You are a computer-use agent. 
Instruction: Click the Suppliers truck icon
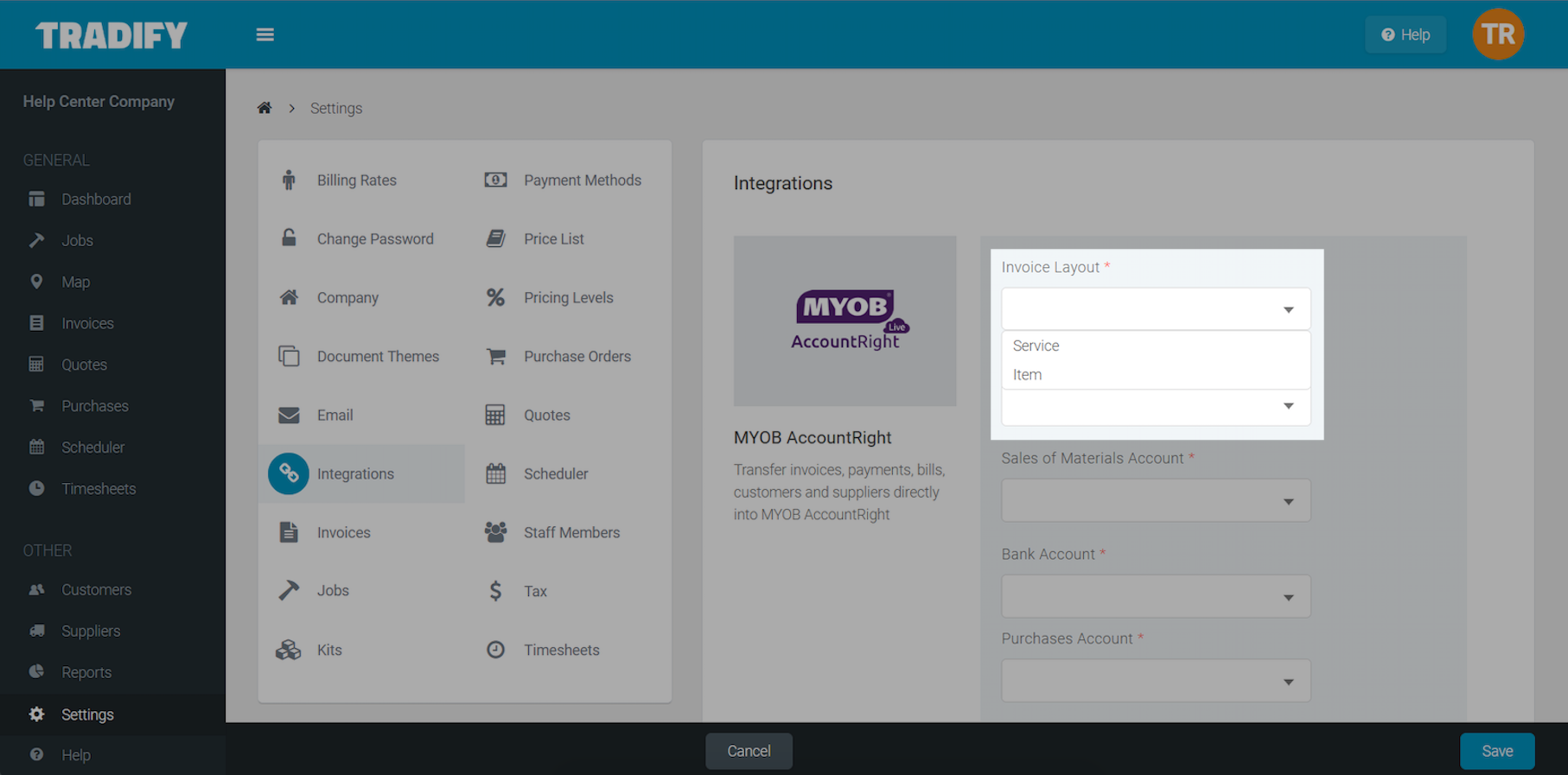[36, 632]
